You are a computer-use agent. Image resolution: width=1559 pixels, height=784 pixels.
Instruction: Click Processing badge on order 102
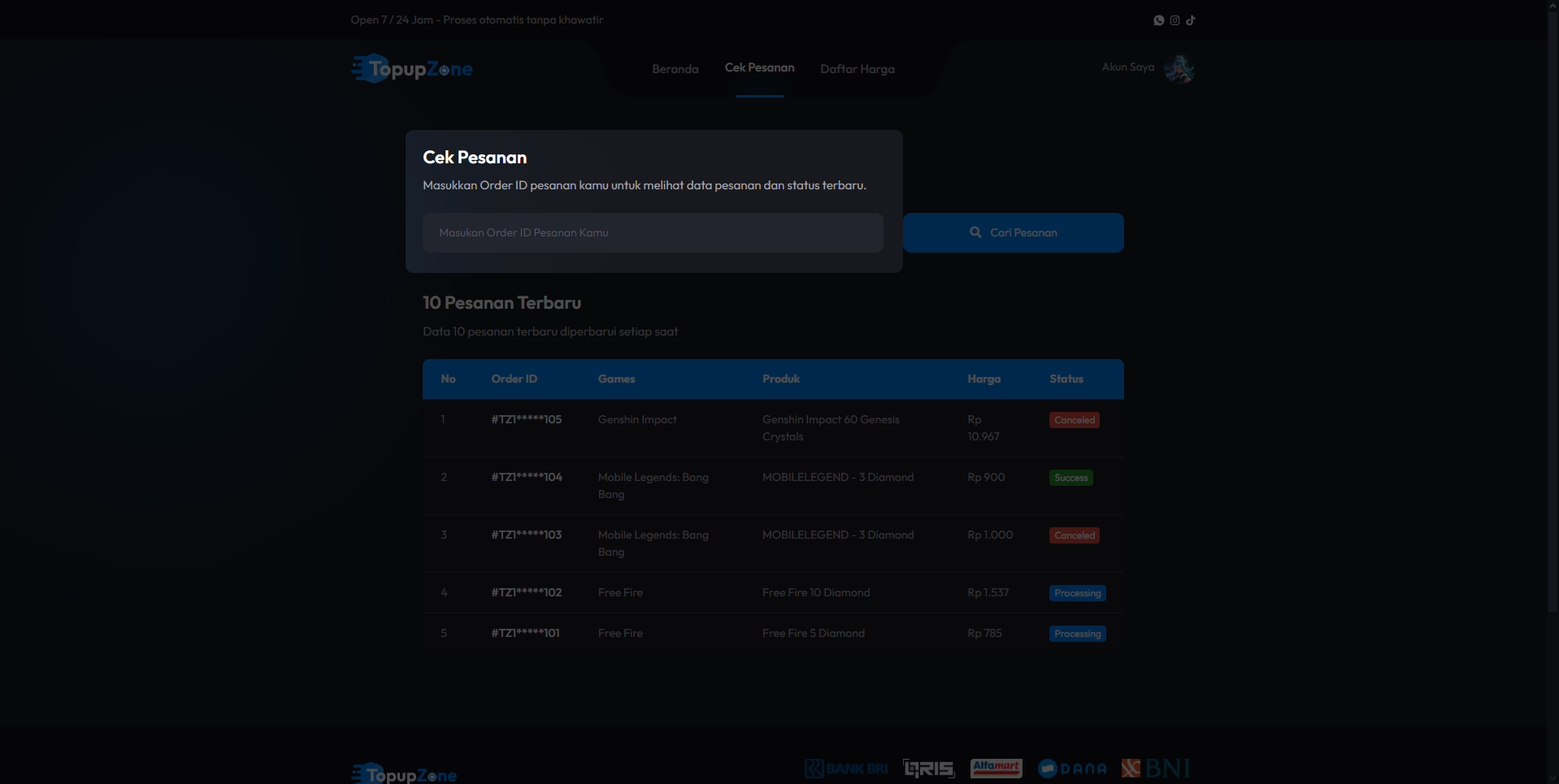coord(1078,593)
